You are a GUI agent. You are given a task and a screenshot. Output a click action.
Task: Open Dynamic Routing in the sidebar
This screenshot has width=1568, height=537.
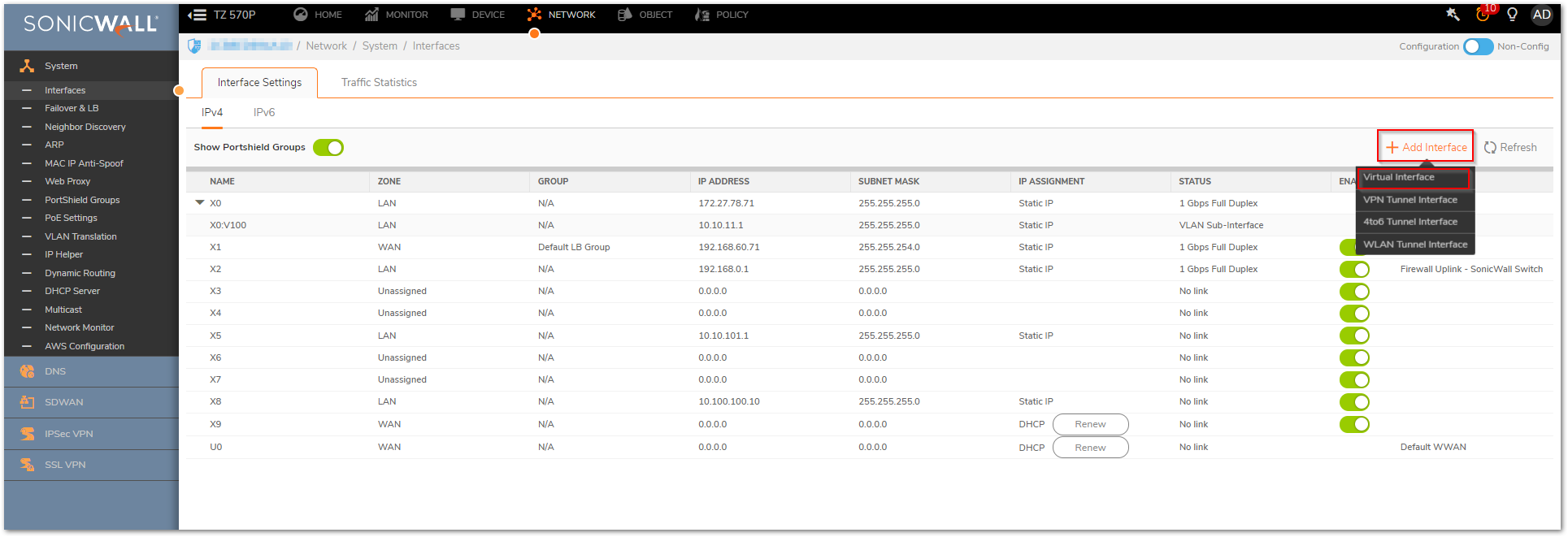[x=80, y=273]
